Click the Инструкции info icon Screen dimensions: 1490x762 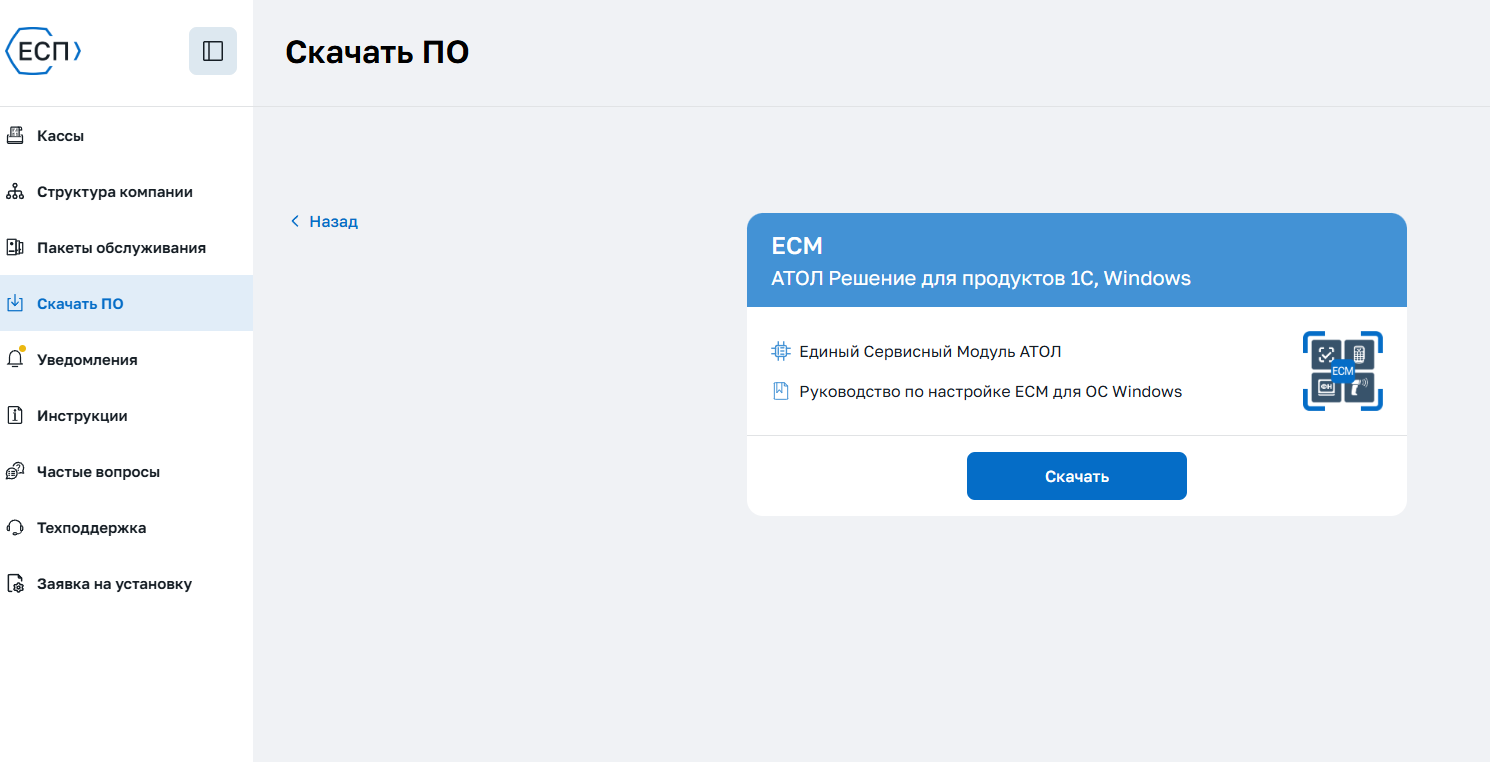coord(15,415)
